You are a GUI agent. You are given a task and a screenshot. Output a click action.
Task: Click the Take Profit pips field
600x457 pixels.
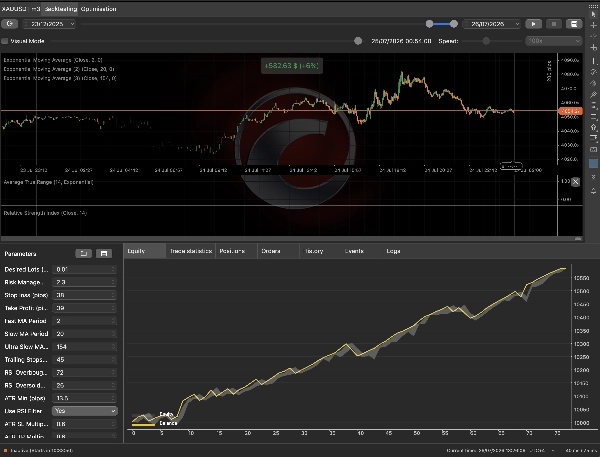(x=84, y=308)
